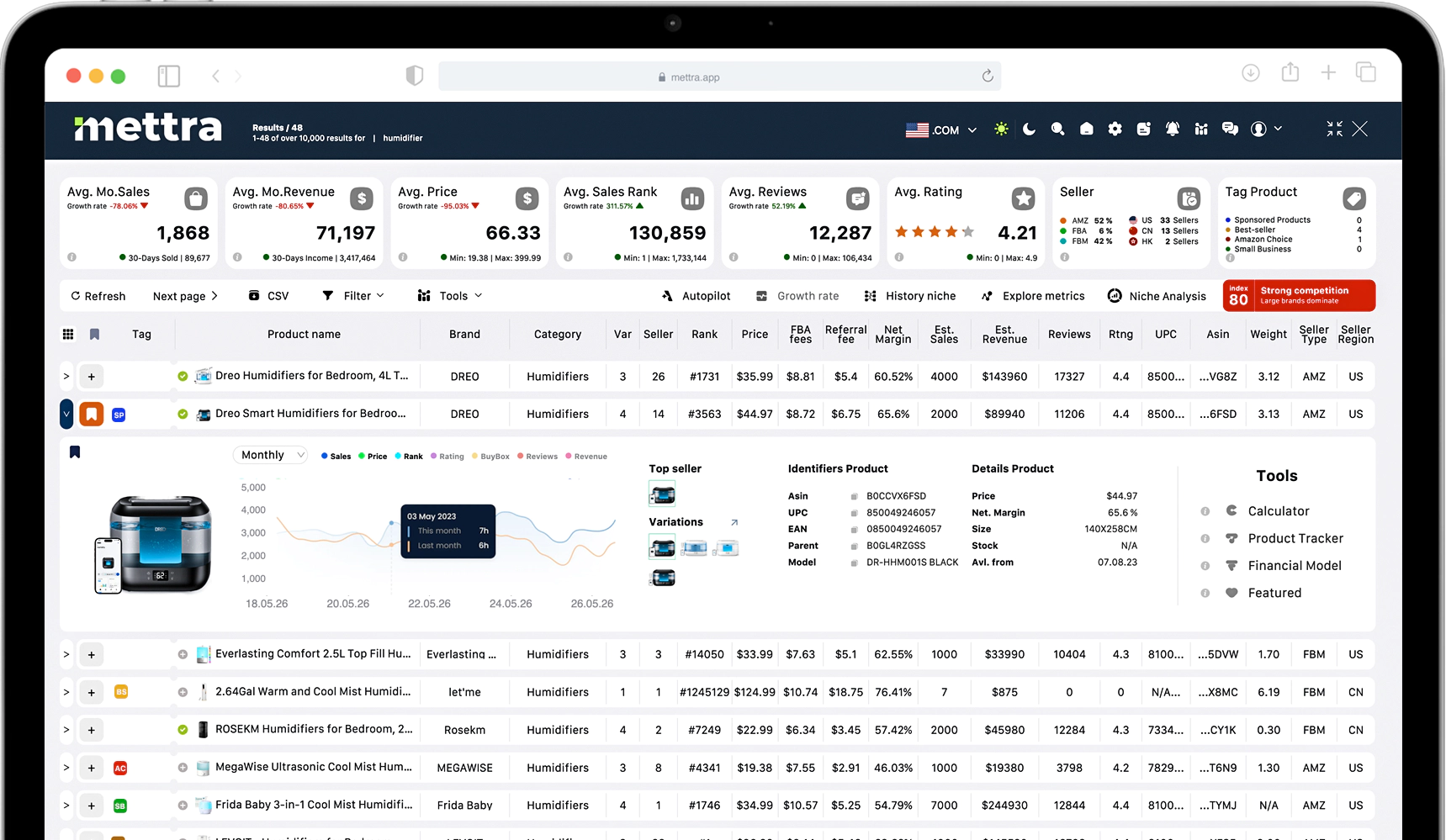
Task: Click the Refresh button
Action: [98, 296]
